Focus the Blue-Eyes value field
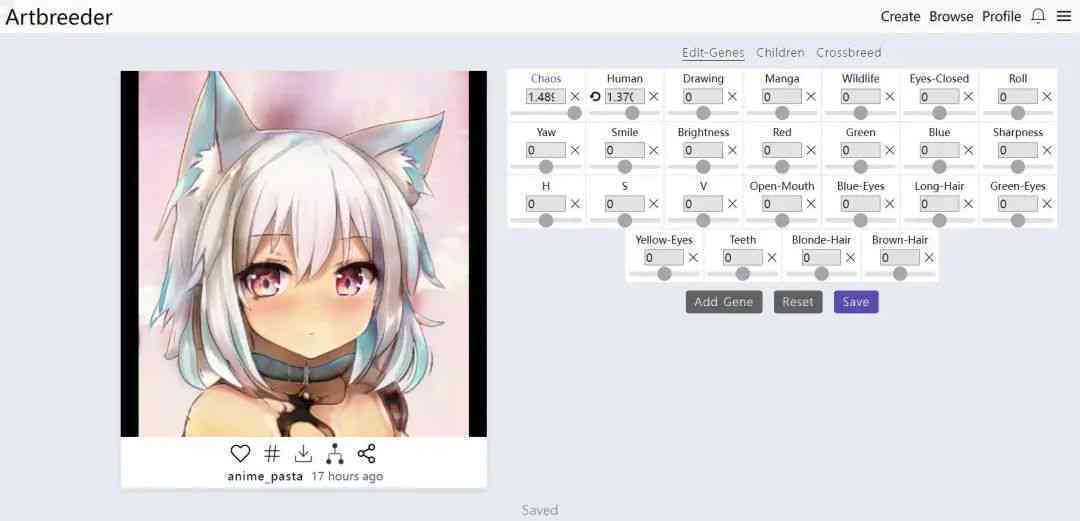 860,204
